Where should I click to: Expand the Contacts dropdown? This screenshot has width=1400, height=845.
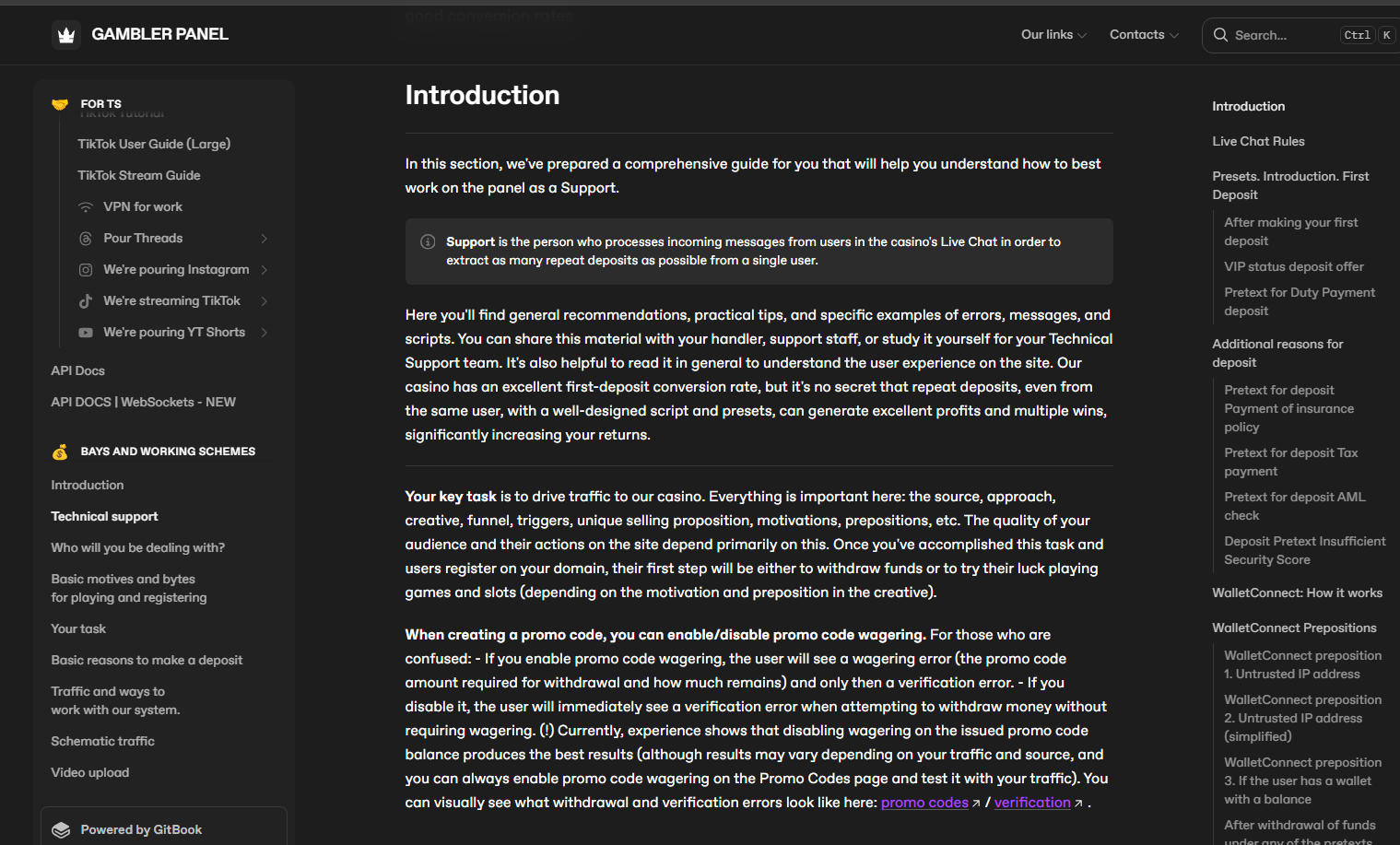pyautogui.click(x=1143, y=34)
